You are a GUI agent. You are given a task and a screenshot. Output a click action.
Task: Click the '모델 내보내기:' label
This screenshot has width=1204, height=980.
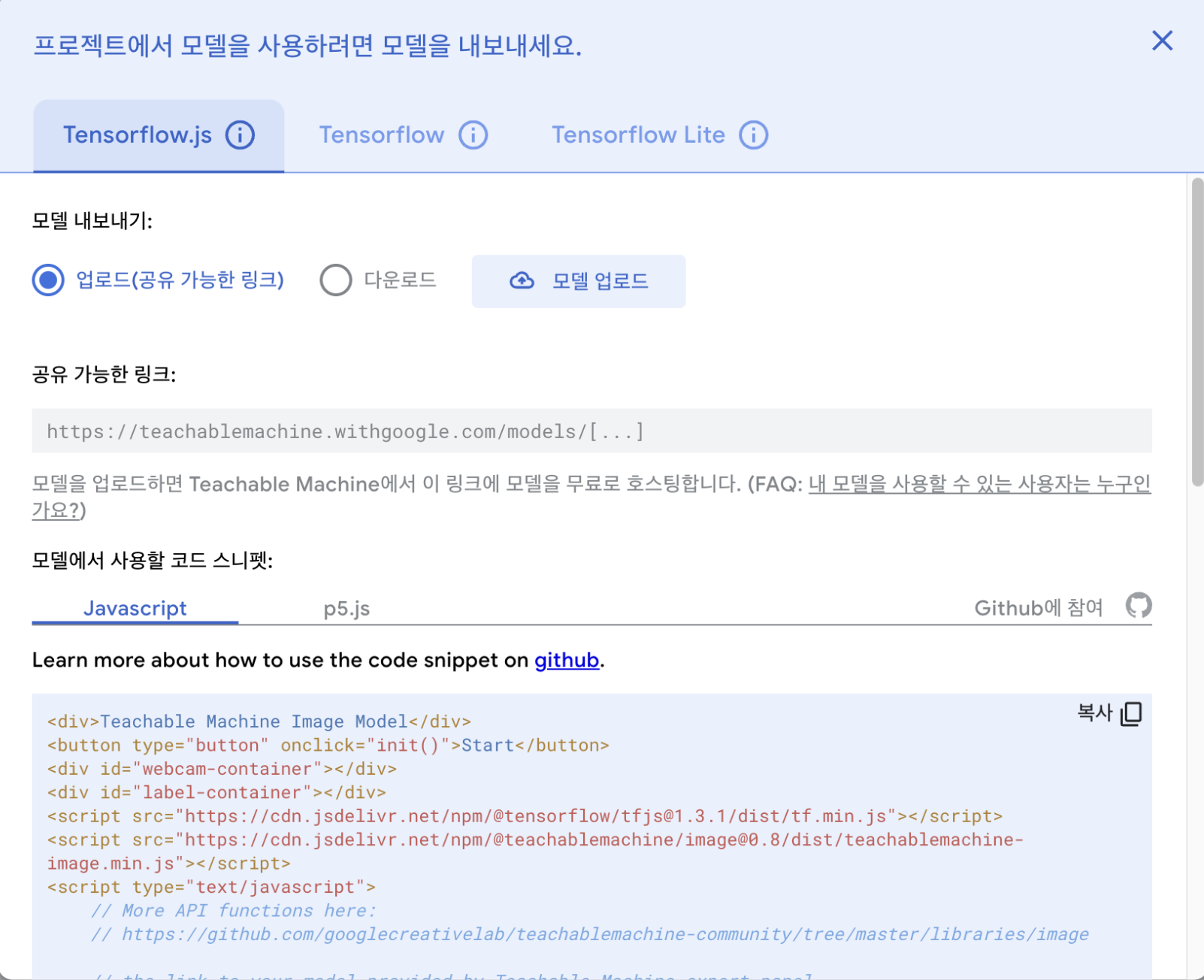click(92, 221)
